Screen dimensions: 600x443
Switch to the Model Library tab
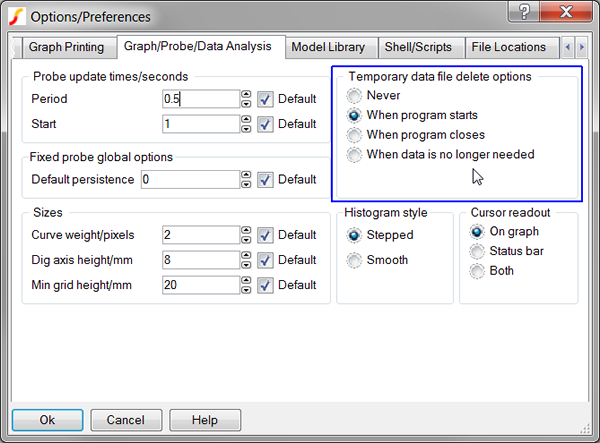pos(328,47)
